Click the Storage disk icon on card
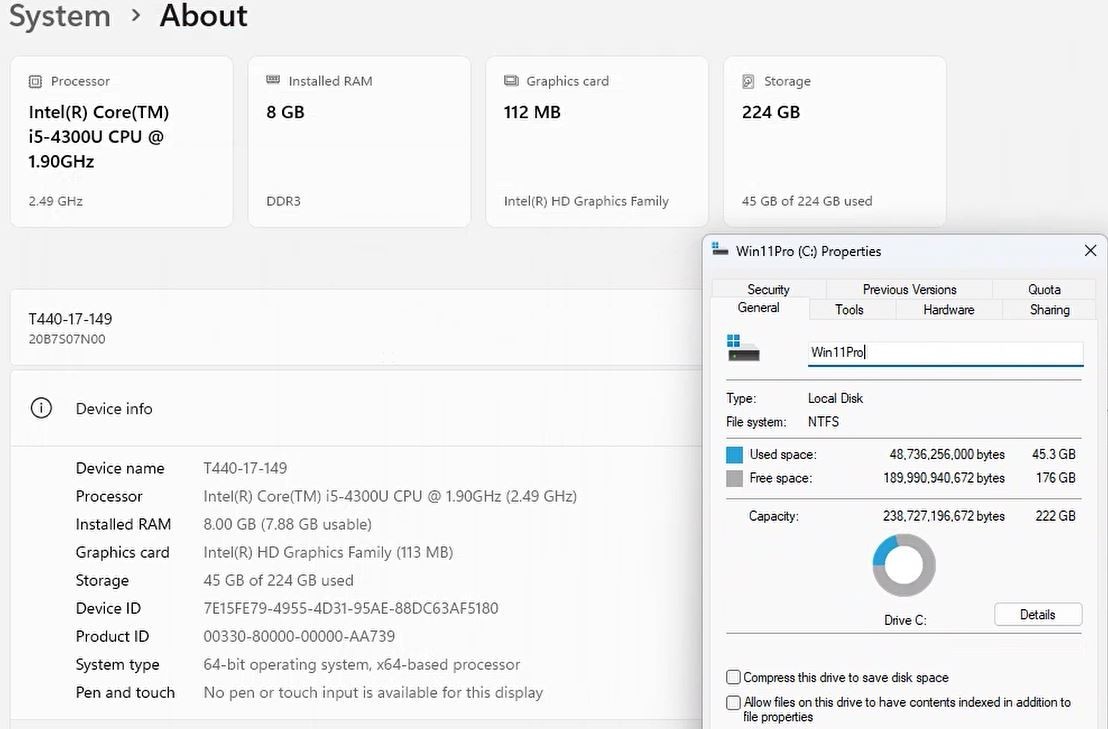Image resolution: width=1108 pixels, height=729 pixels. pos(748,81)
